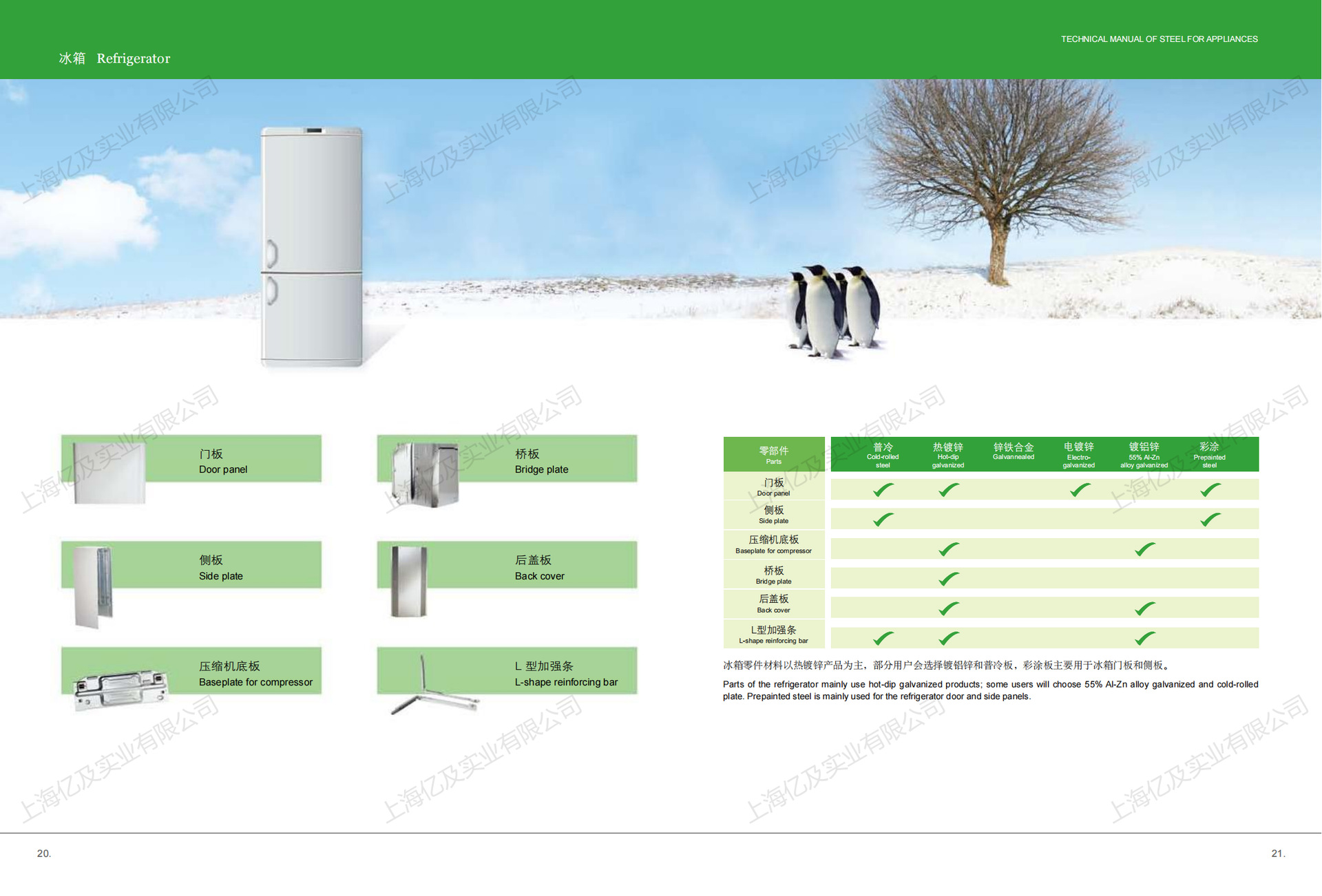Screen dimensions: 1322x896
Task: Click the Technical Manual header text
Action: coord(1159,39)
